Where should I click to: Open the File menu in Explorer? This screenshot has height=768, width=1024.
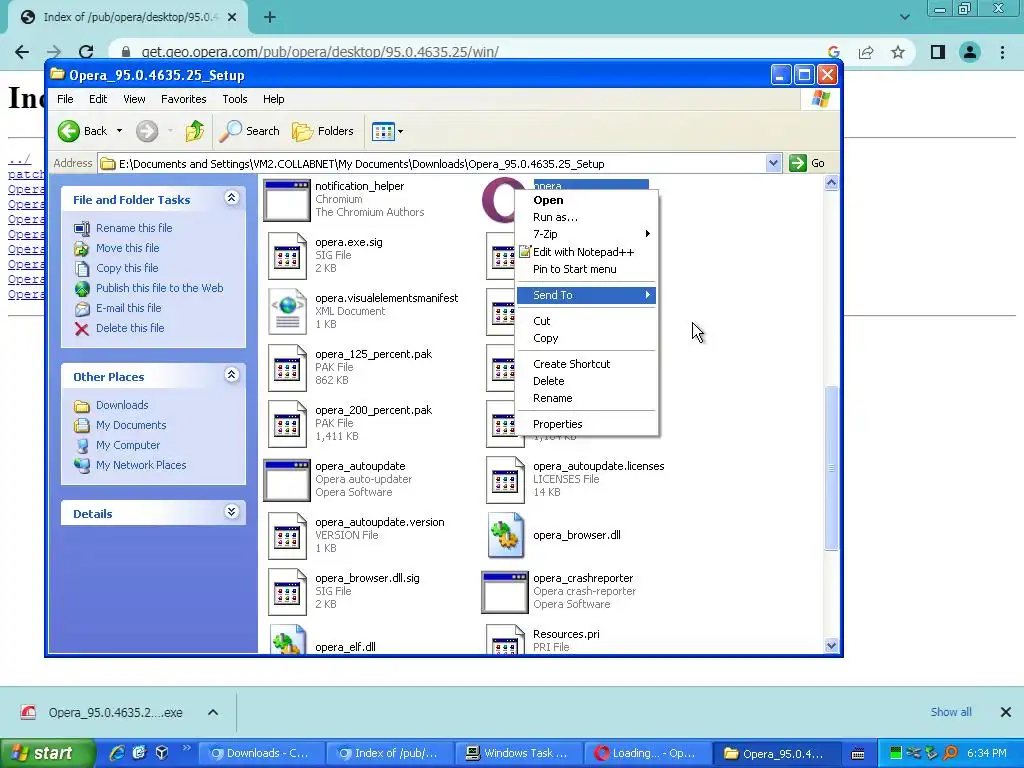click(65, 99)
